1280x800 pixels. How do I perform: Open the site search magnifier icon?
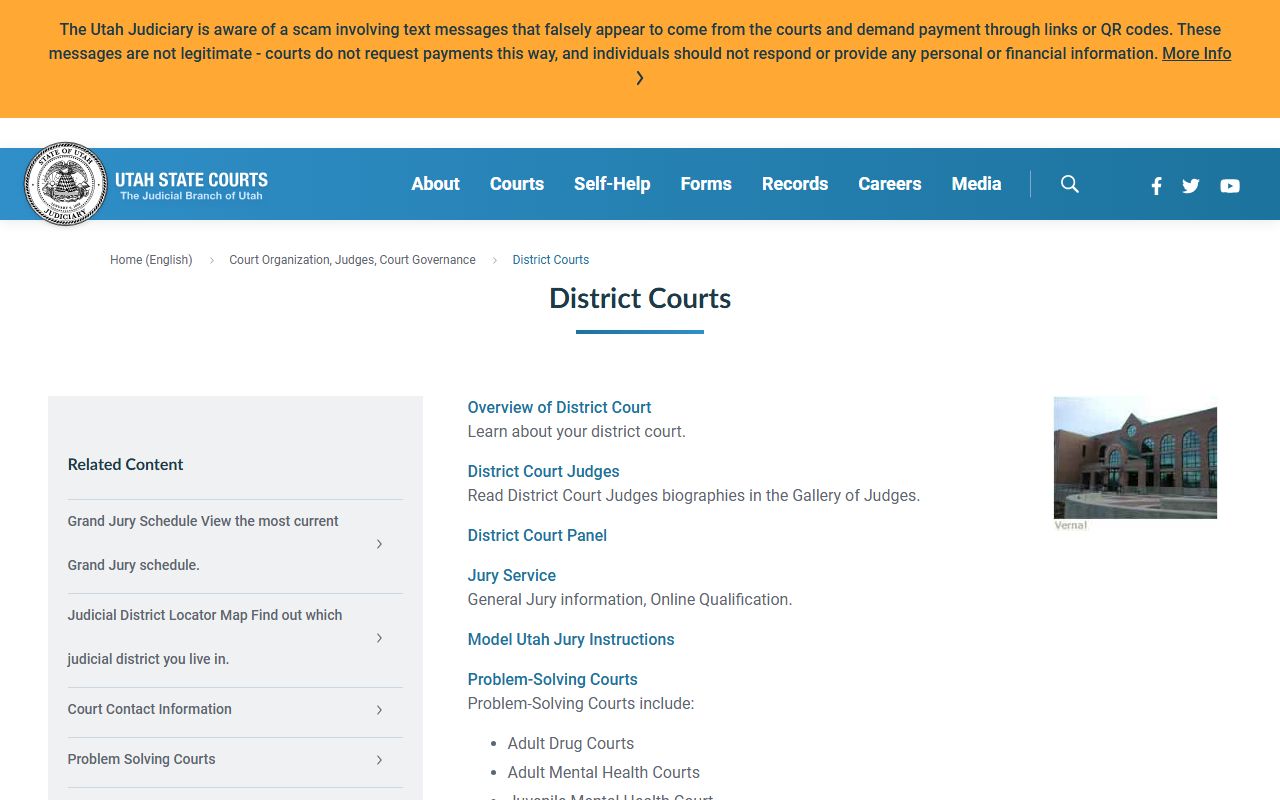(1070, 184)
